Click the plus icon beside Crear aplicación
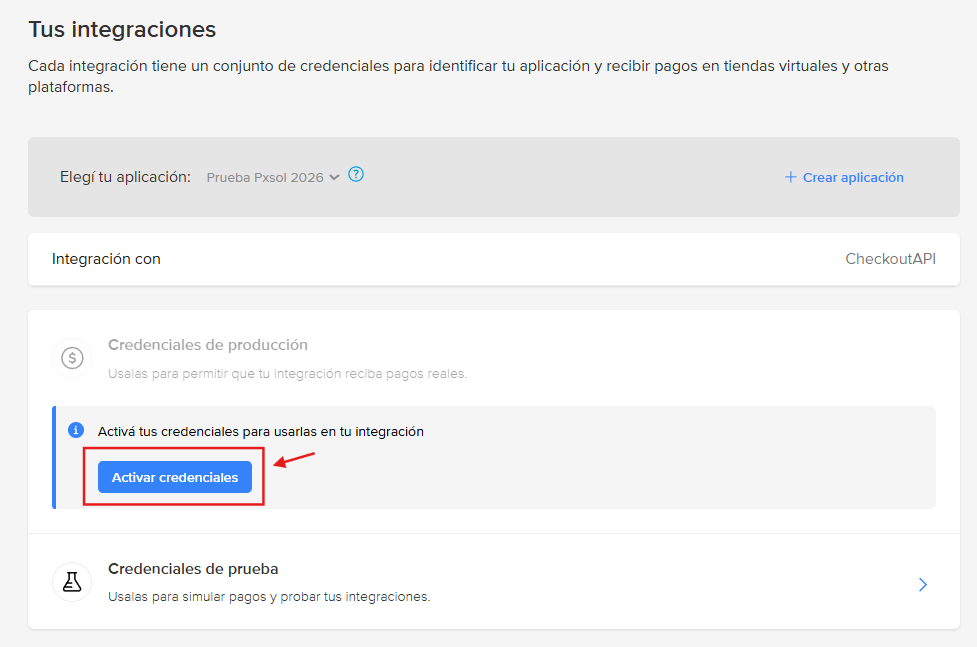977x647 pixels. coord(790,177)
